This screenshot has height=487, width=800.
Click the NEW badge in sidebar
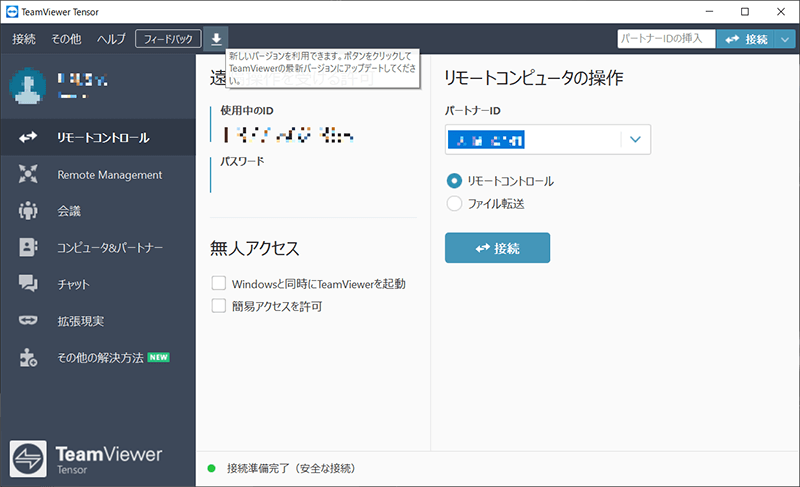159,357
